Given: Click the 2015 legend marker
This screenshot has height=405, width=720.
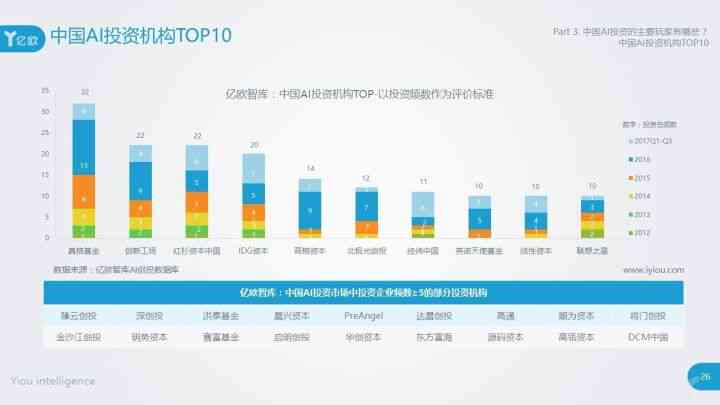Looking at the screenshot, I should [x=630, y=178].
